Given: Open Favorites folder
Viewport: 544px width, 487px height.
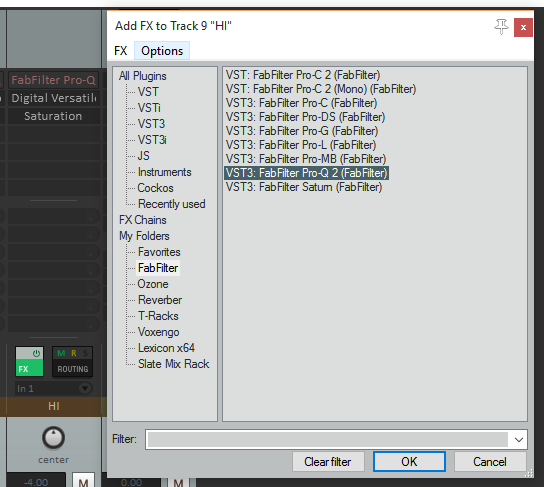Looking at the screenshot, I should pyautogui.click(x=159, y=252).
